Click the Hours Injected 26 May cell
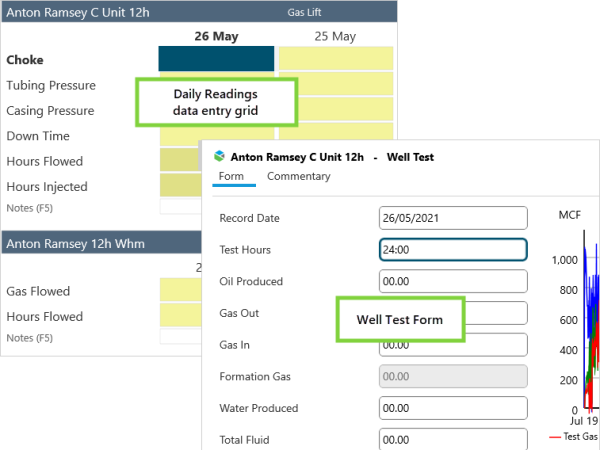This screenshot has height=450, width=600. [x=179, y=186]
